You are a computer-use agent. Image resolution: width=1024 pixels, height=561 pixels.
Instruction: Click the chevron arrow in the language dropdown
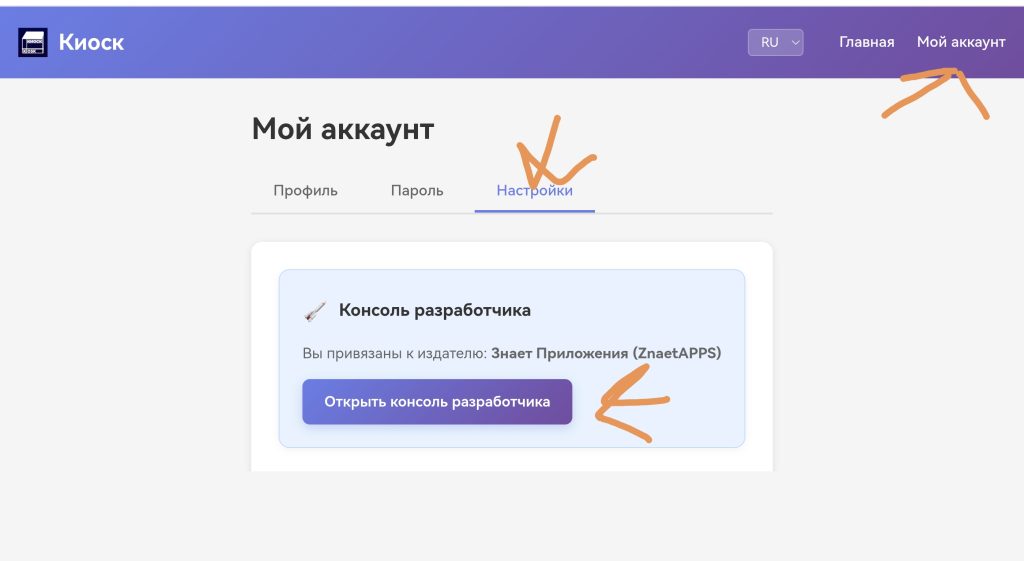[x=796, y=43]
